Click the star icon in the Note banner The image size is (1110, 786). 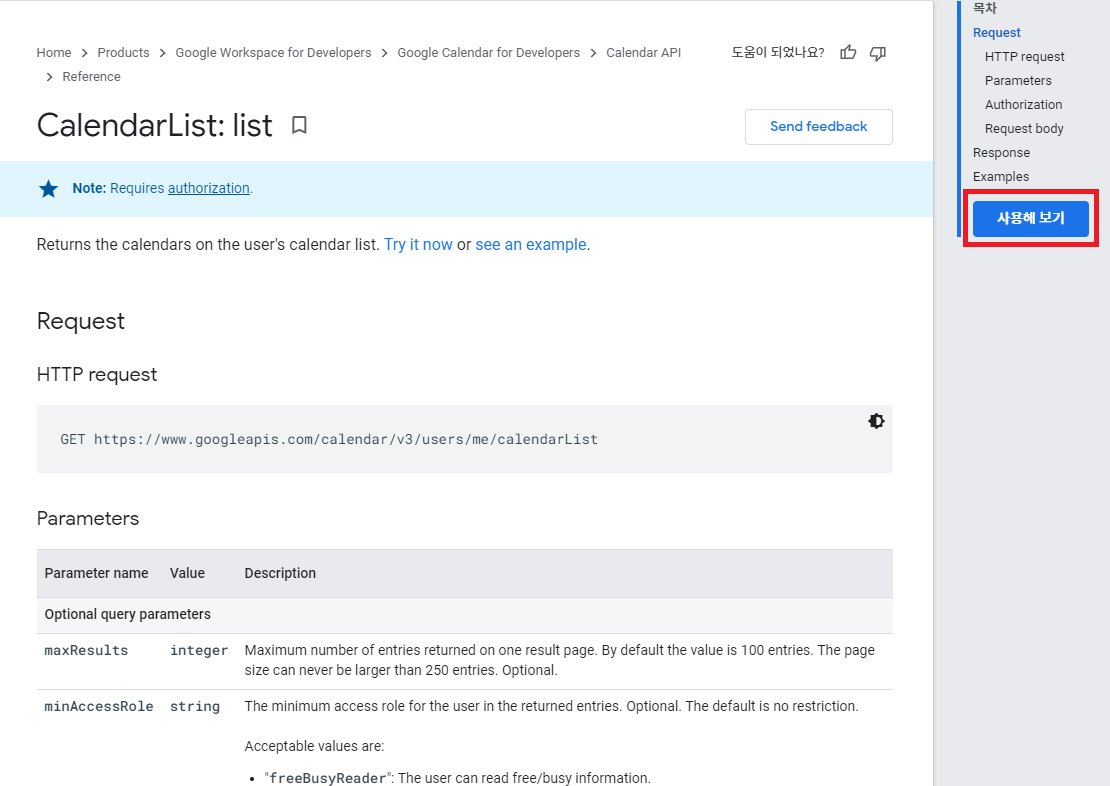pyautogui.click(x=49, y=188)
